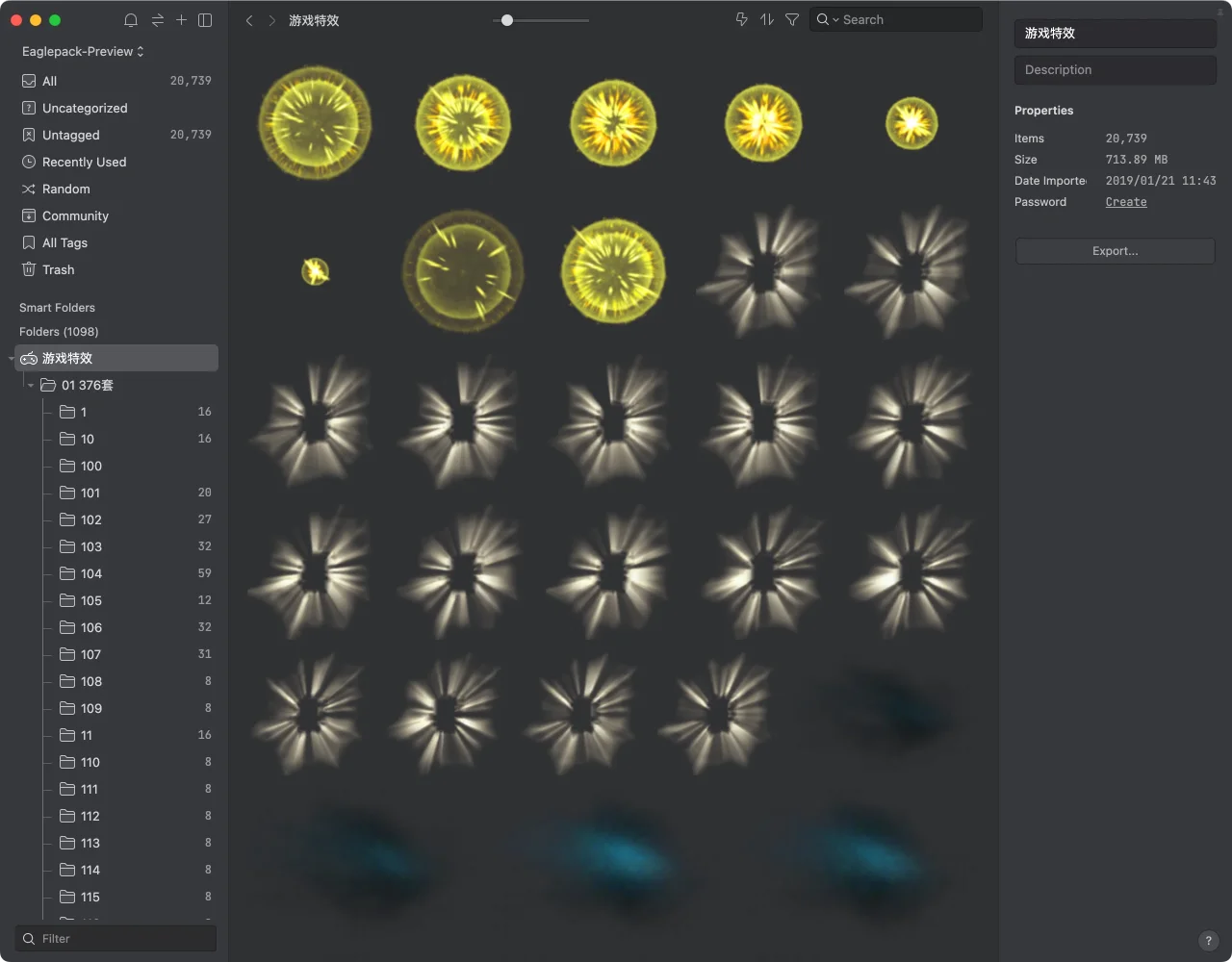Open All Tags in the sidebar

click(115, 242)
